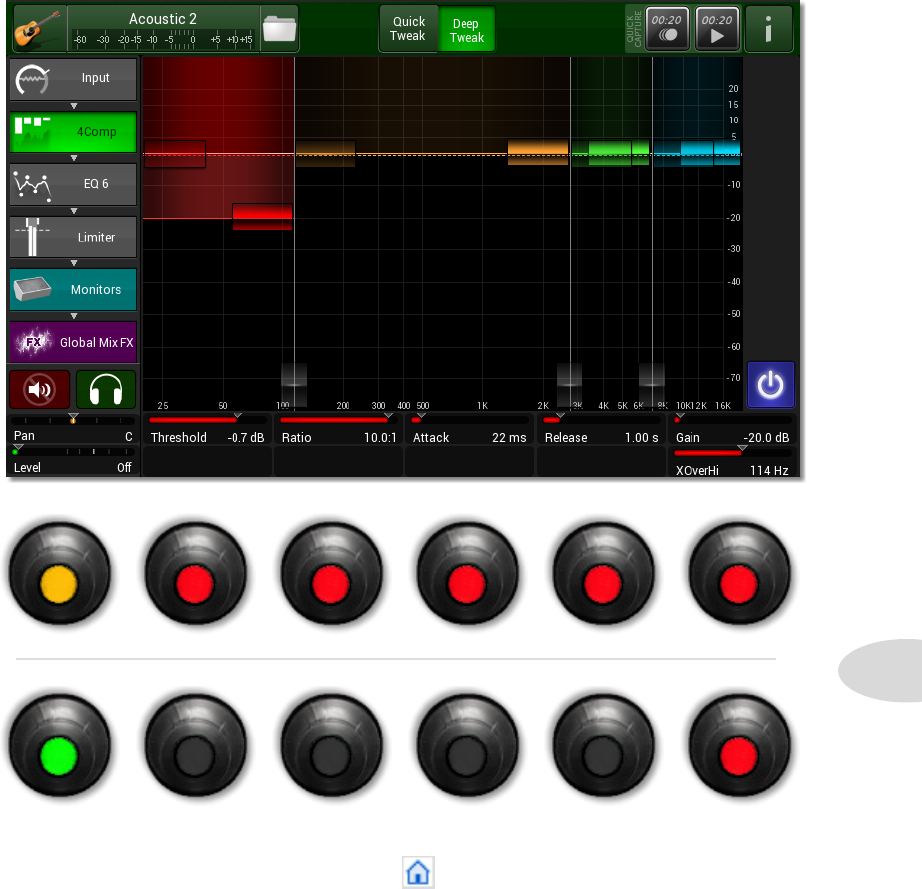Image resolution: width=922 pixels, height=889 pixels.
Task: Click the low crossover handle near 100 Hz
Action: 294,385
